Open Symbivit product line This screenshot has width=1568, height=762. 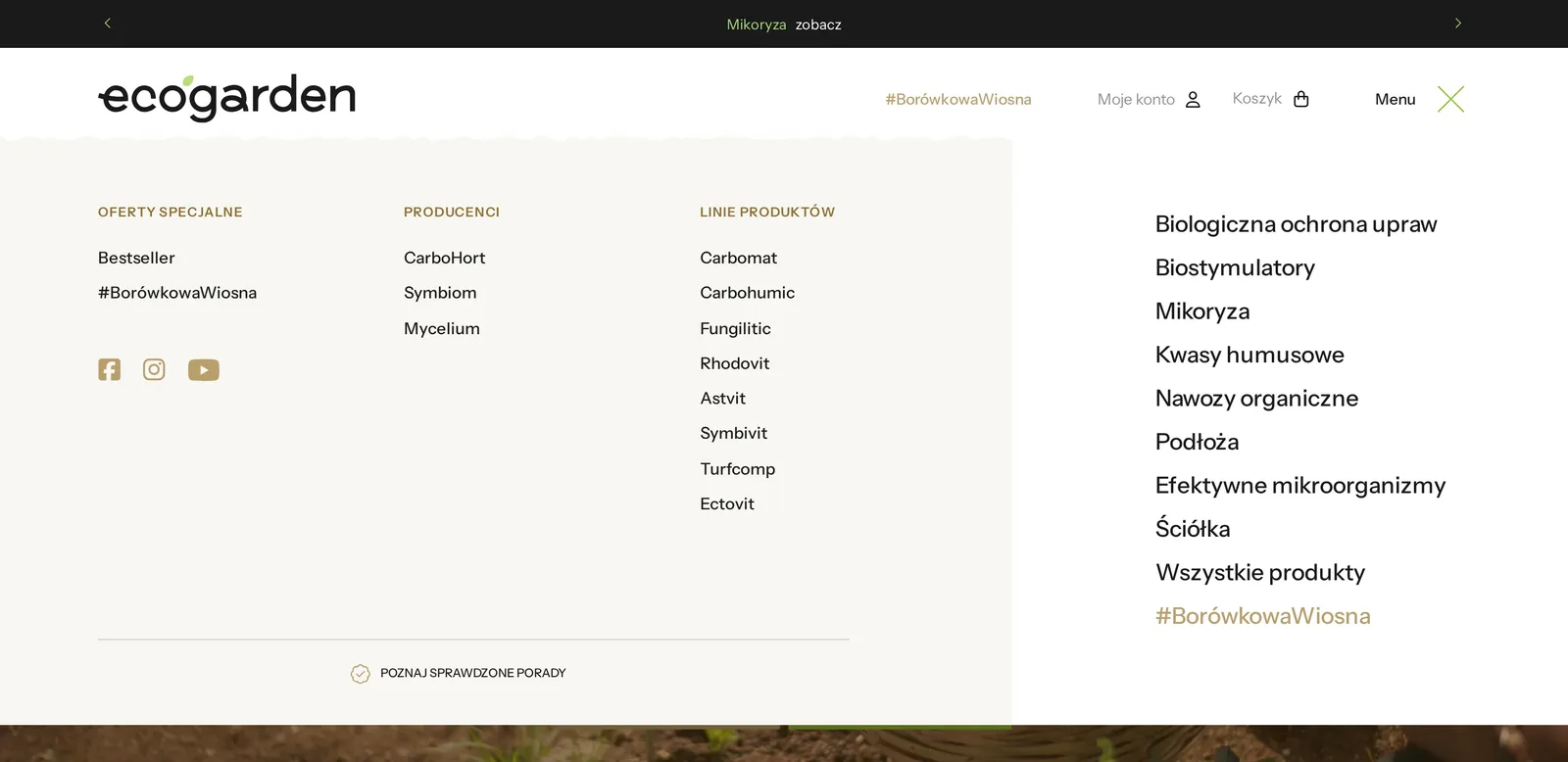(x=733, y=433)
